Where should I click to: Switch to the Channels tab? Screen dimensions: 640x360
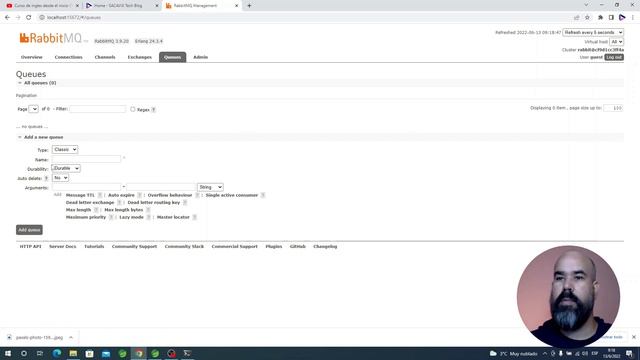tap(105, 57)
